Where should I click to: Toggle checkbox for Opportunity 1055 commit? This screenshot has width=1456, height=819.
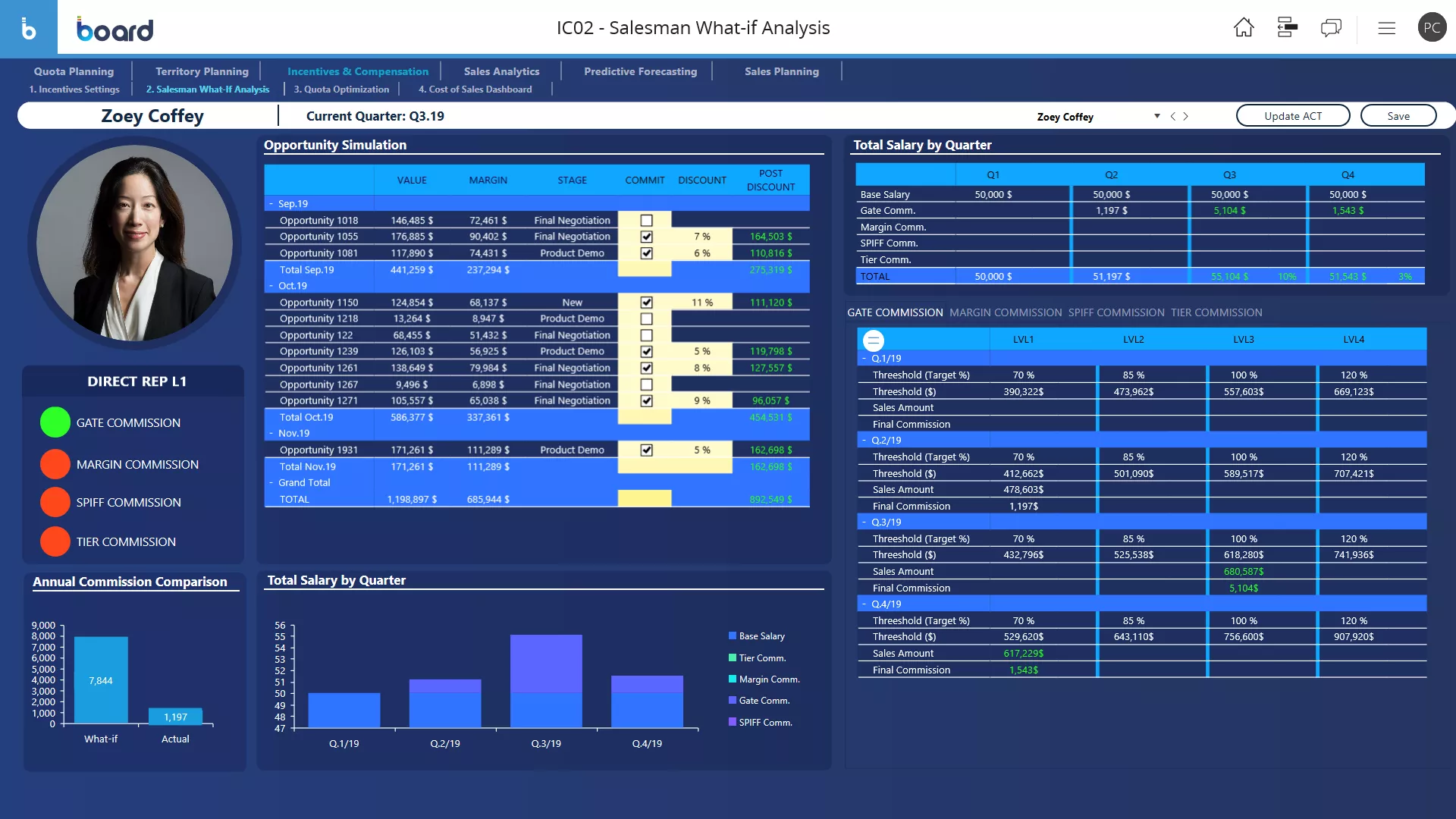click(x=644, y=236)
